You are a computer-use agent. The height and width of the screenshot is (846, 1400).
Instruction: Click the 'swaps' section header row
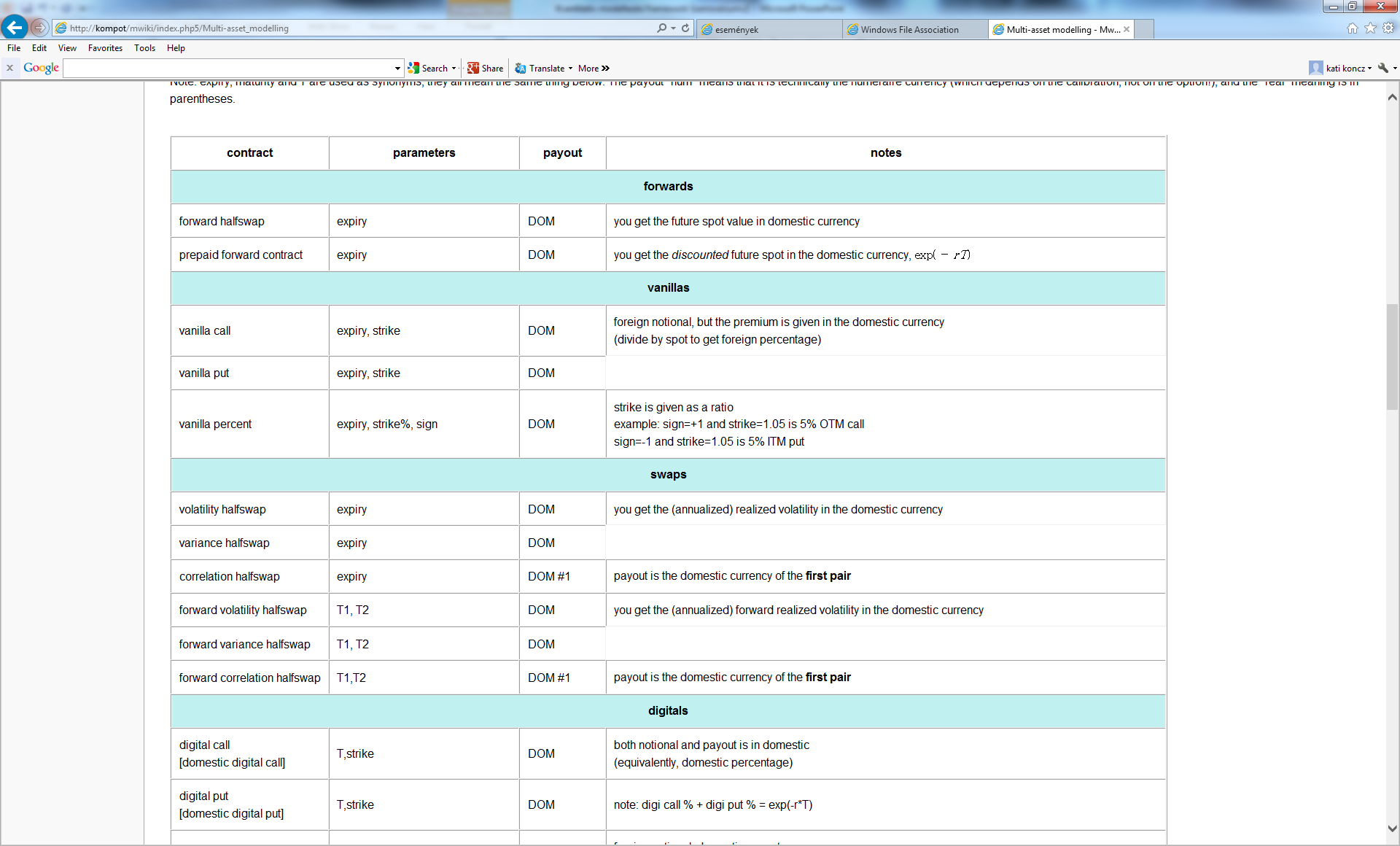(668, 475)
